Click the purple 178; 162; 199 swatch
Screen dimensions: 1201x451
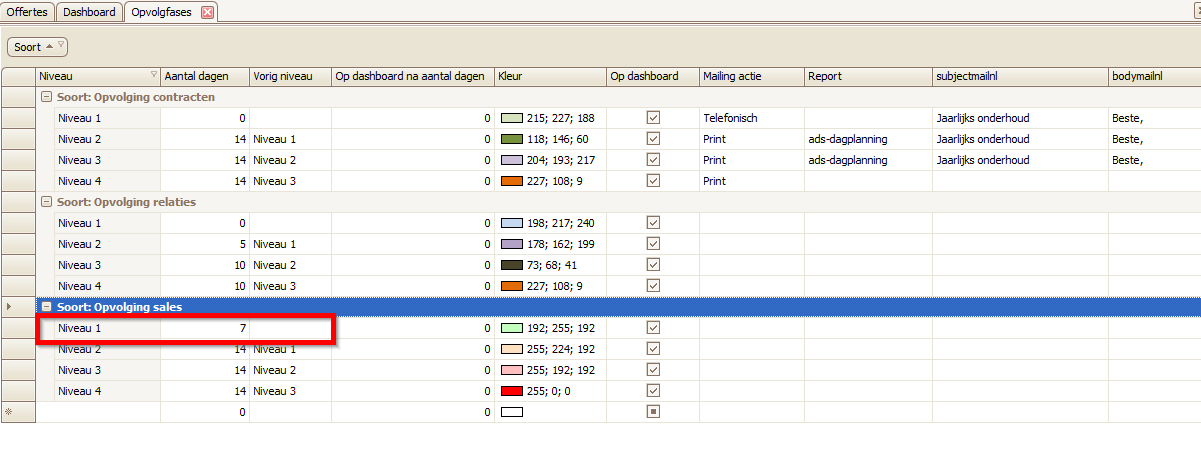[x=512, y=244]
